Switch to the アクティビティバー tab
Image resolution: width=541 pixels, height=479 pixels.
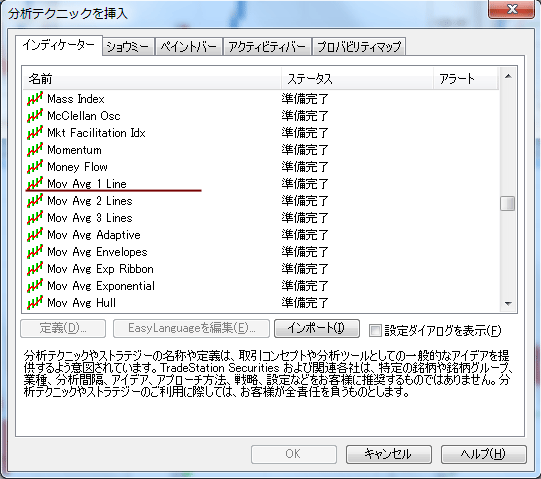pyautogui.click(x=267, y=47)
